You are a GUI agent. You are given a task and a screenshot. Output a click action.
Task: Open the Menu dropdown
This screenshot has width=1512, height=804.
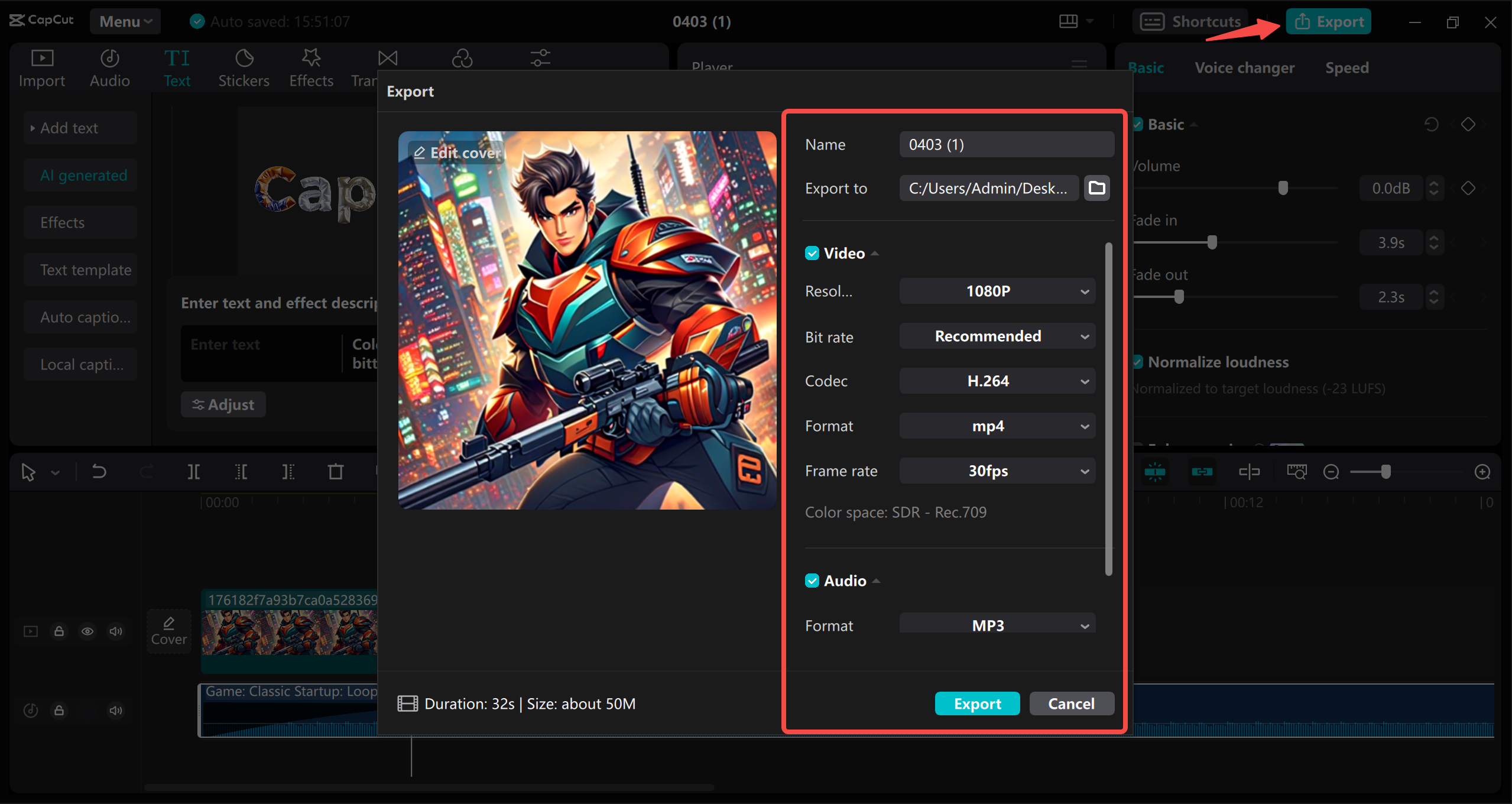(125, 21)
